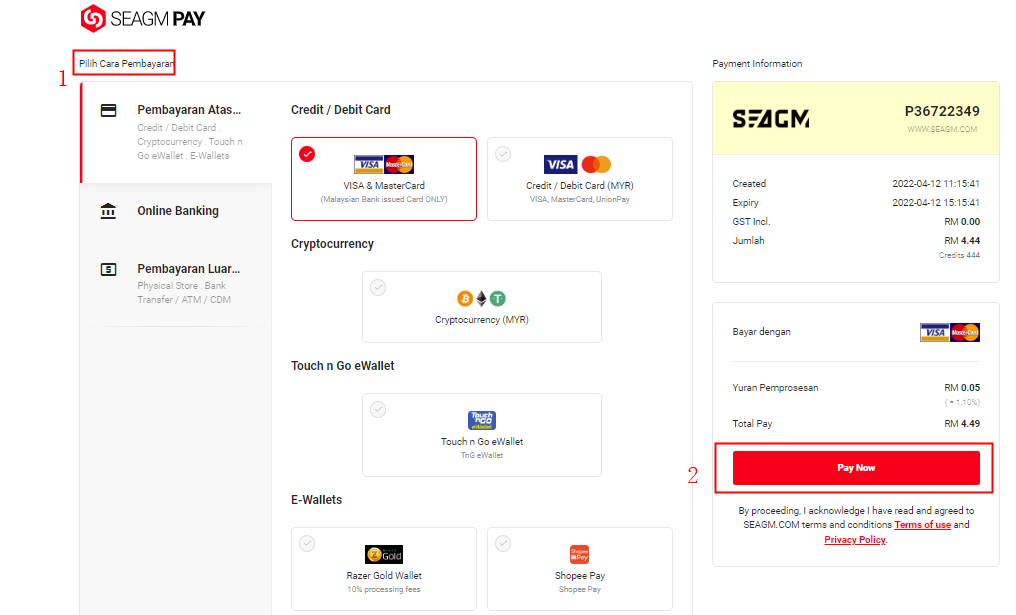Open the Privacy Policy link
Screen dimensions: 1016x615
point(855,540)
